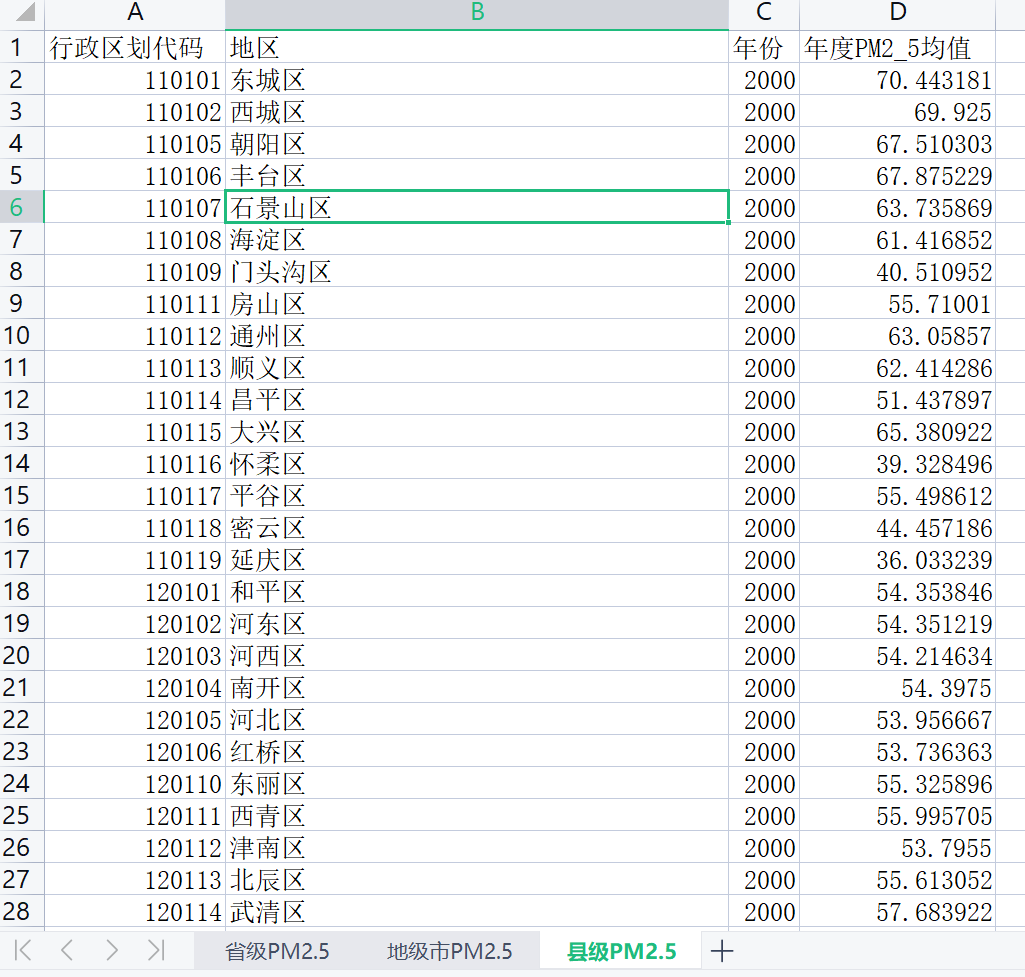1025x977 pixels.
Task: Select the cell containing 南开区
Action: click(x=477, y=687)
